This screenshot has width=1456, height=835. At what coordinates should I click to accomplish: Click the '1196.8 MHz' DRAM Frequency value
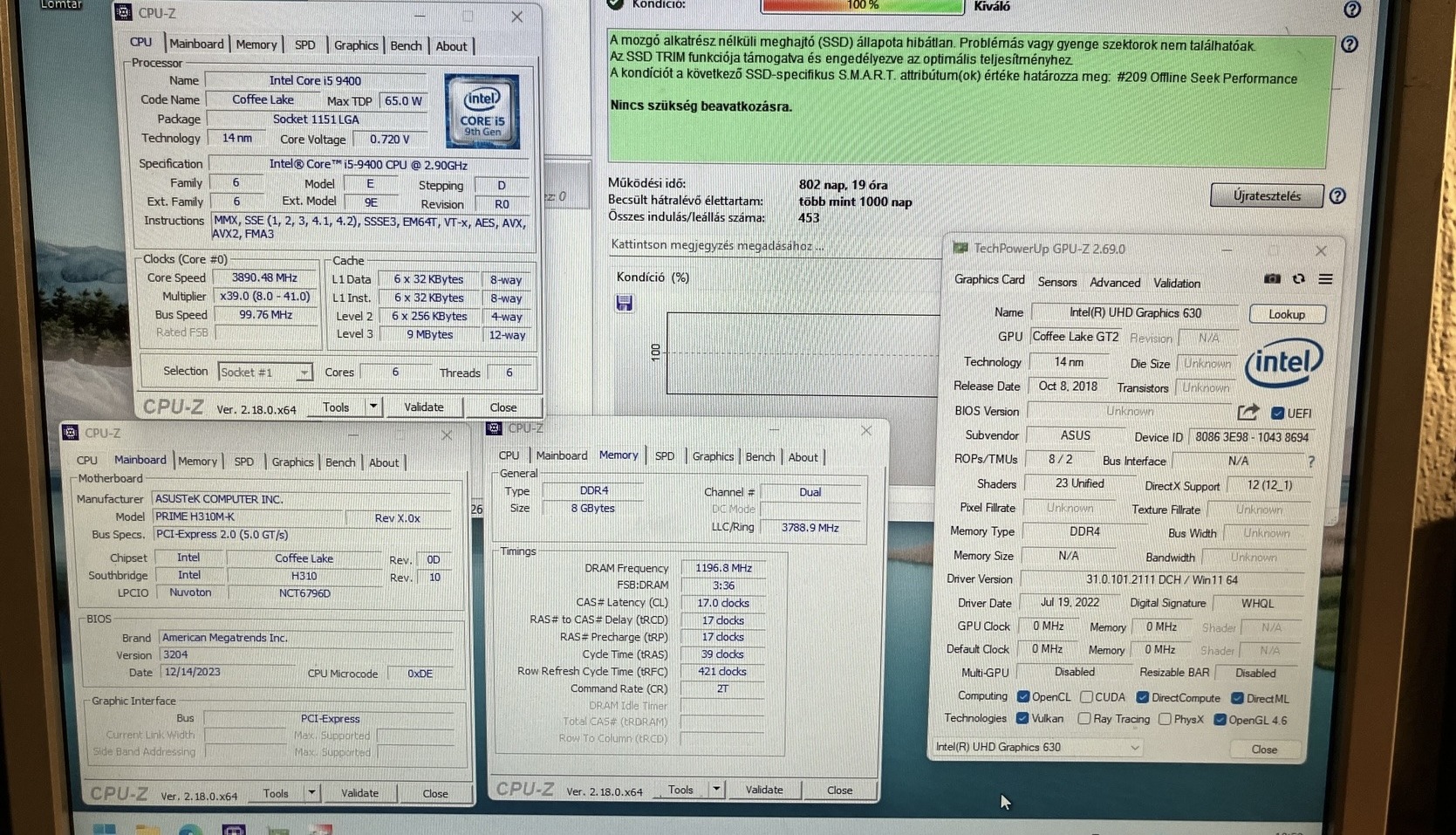(x=723, y=568)
